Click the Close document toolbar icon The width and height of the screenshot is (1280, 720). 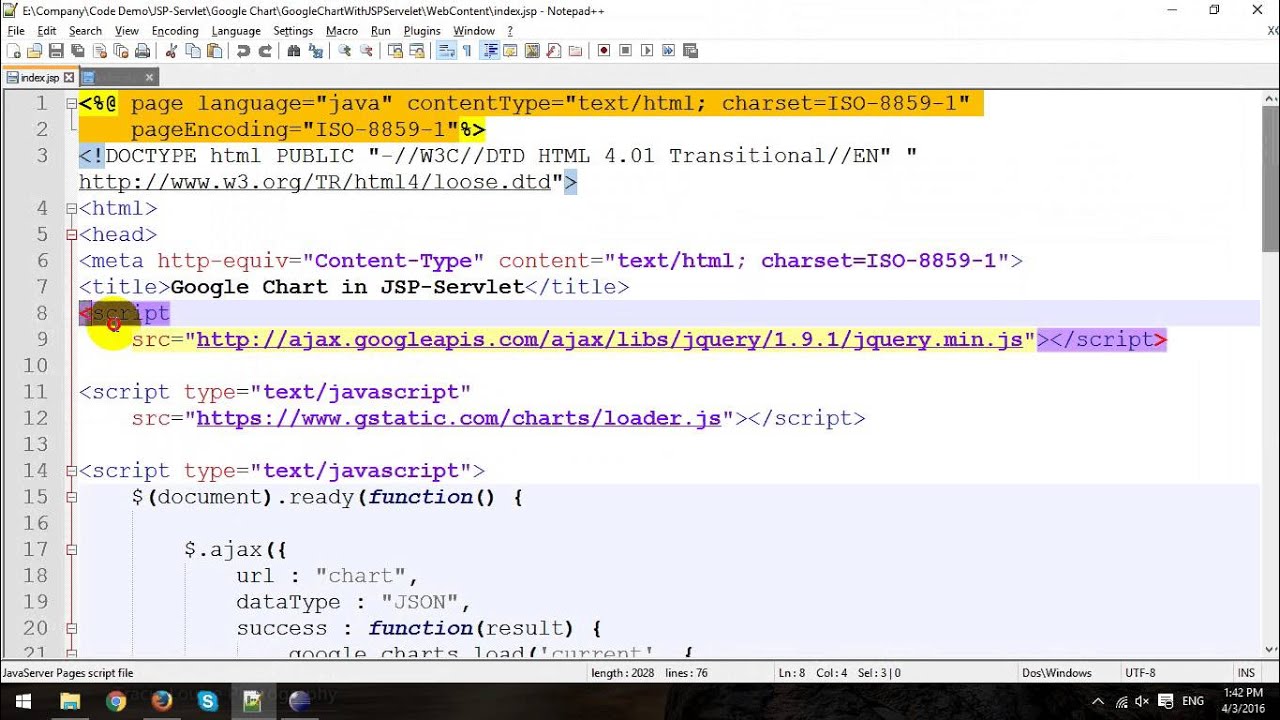coord(99,51)
